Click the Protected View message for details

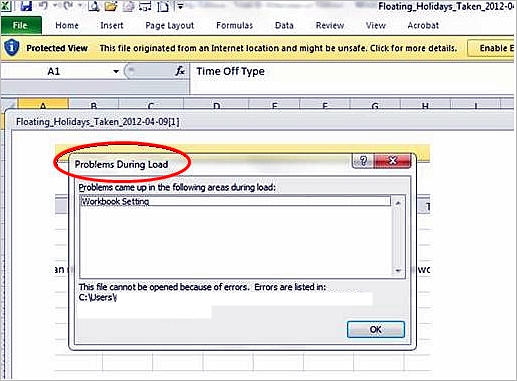[x=278, y=48]
